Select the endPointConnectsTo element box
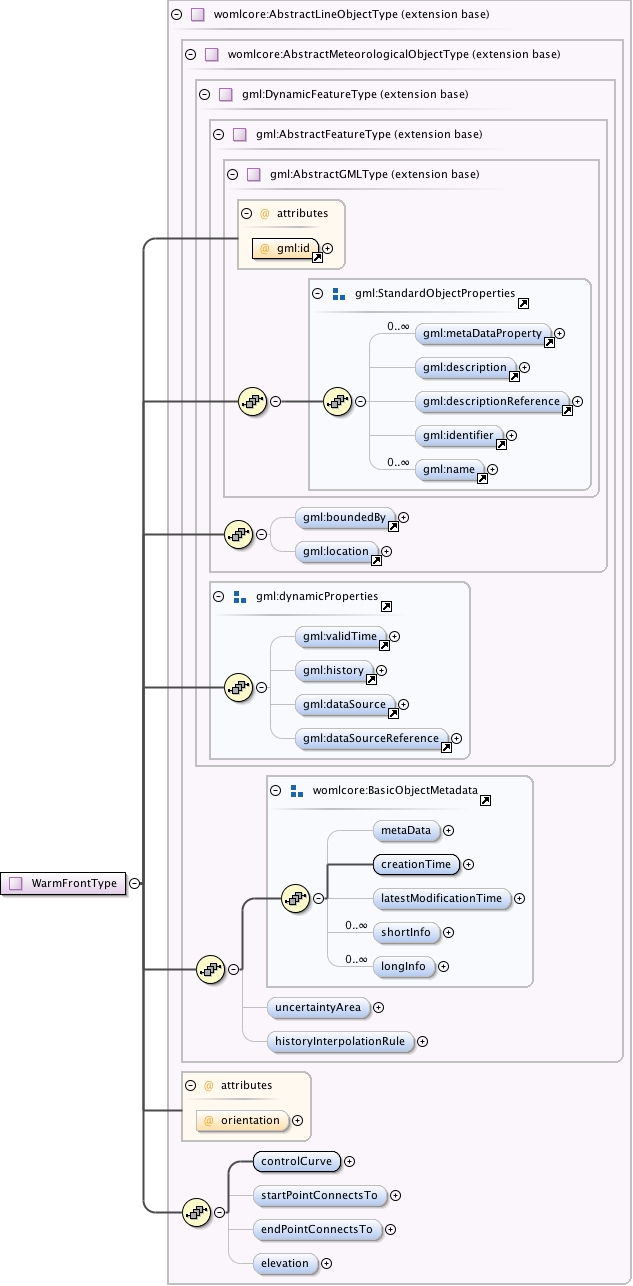Screen dimensions: 633x1286 [317, 1229]
